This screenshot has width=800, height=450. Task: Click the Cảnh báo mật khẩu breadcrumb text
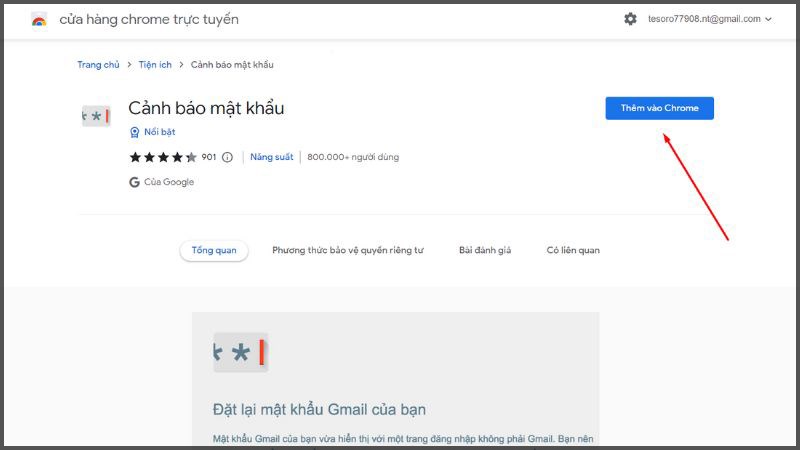click(x=232, y=65)
